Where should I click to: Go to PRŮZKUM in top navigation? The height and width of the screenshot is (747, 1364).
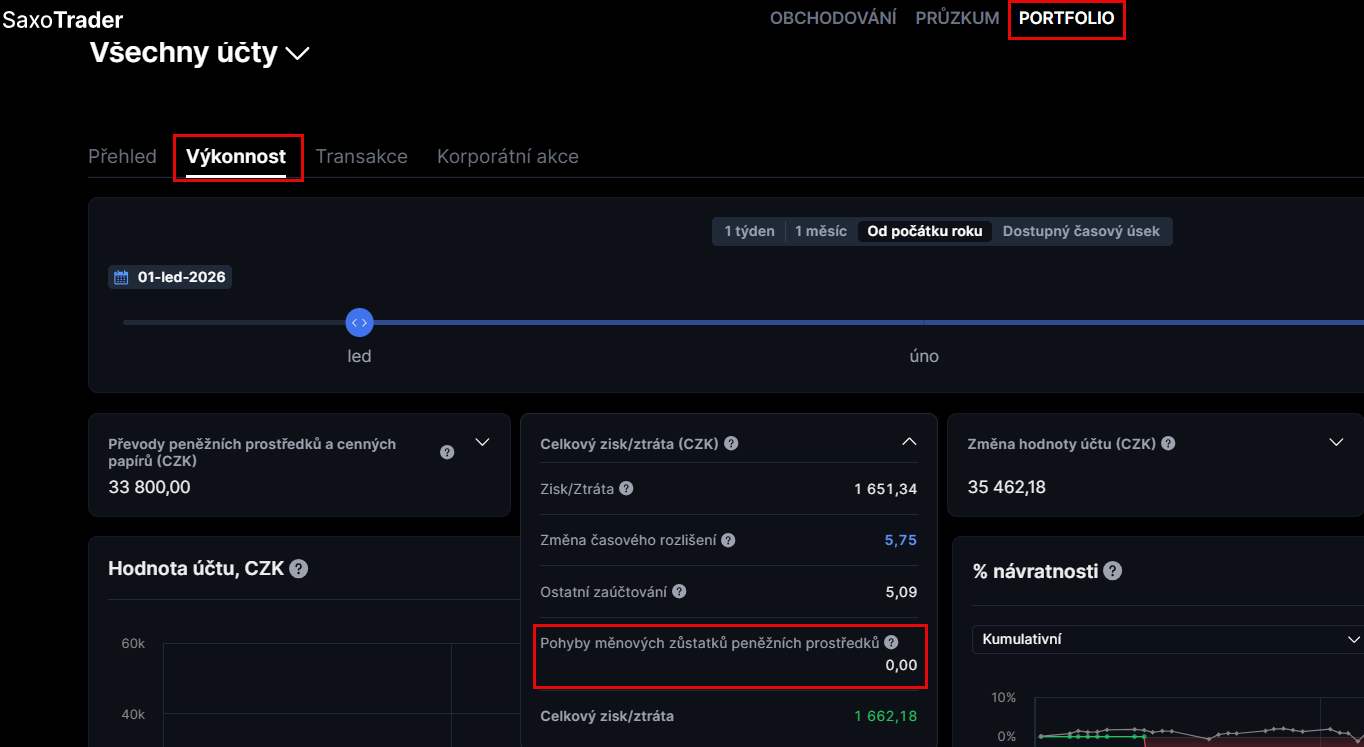[957, 18]
